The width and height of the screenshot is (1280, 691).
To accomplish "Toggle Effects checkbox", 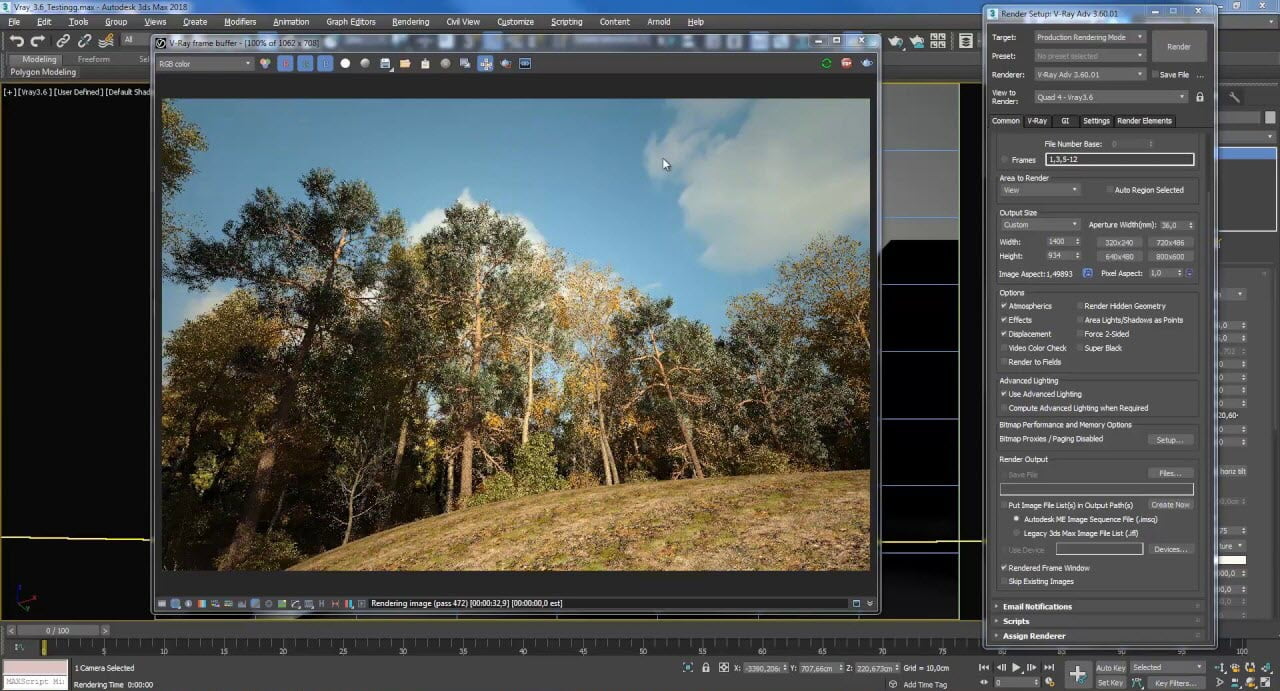I will pos(1004,320).
